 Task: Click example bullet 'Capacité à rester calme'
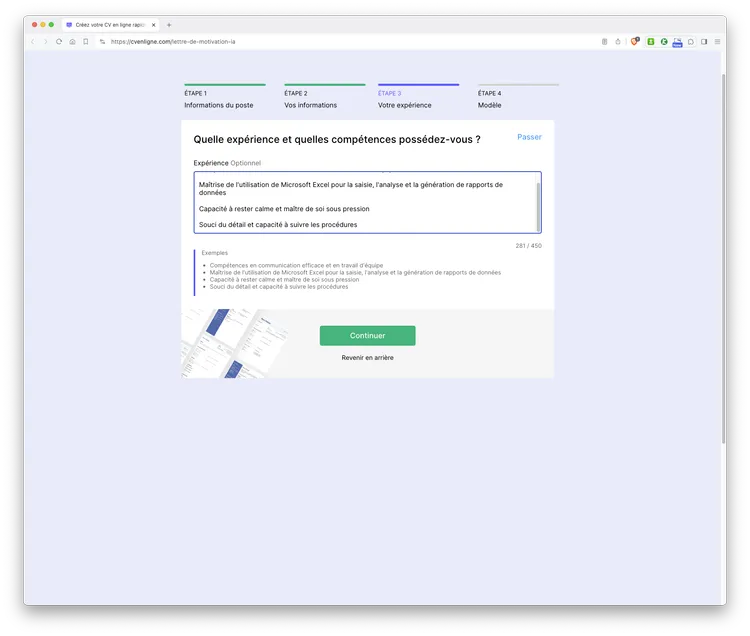click(284, 280)
